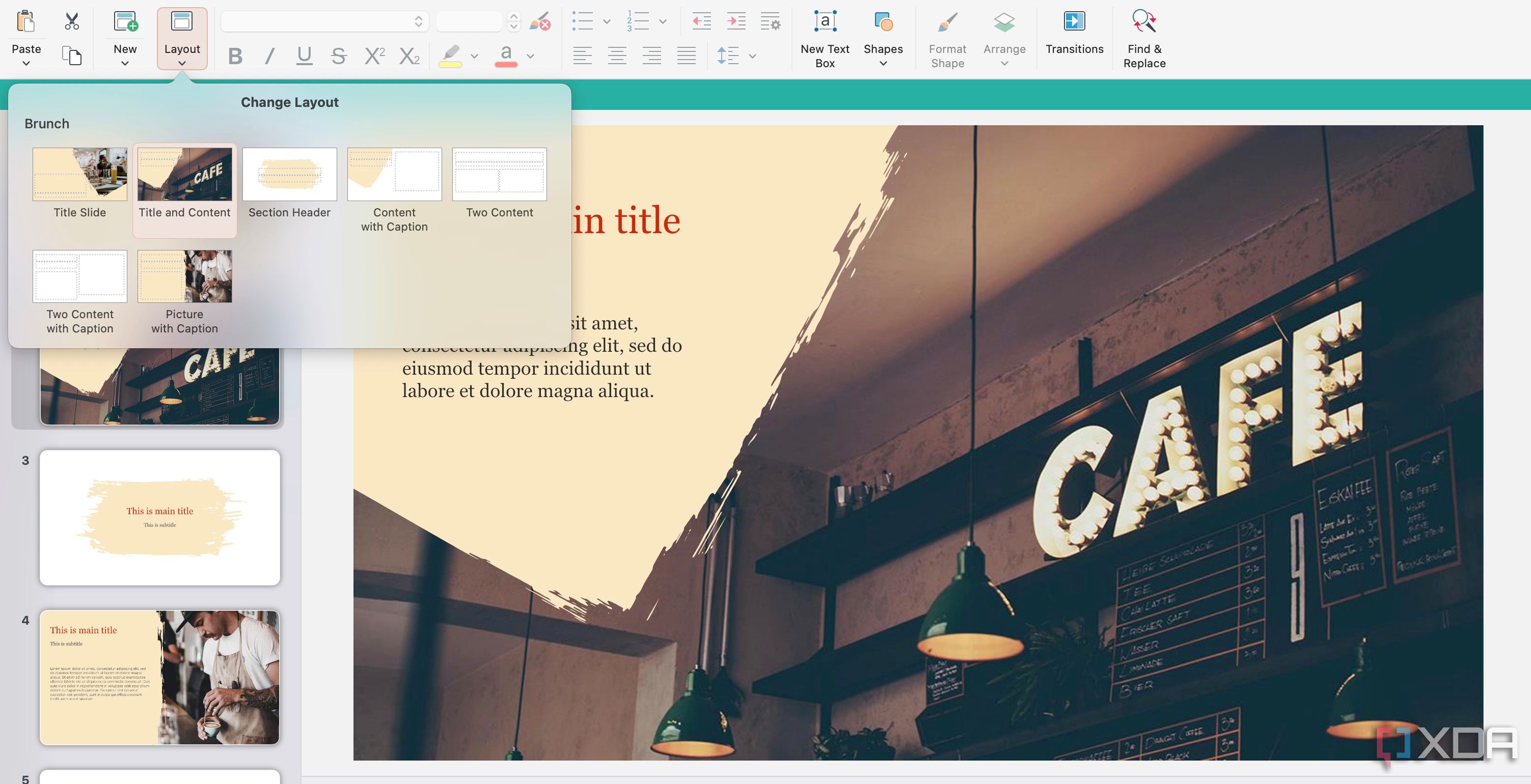Screen dimensions: 1531x784
Task: Click the font size field
Action: (x=469, y=22)
